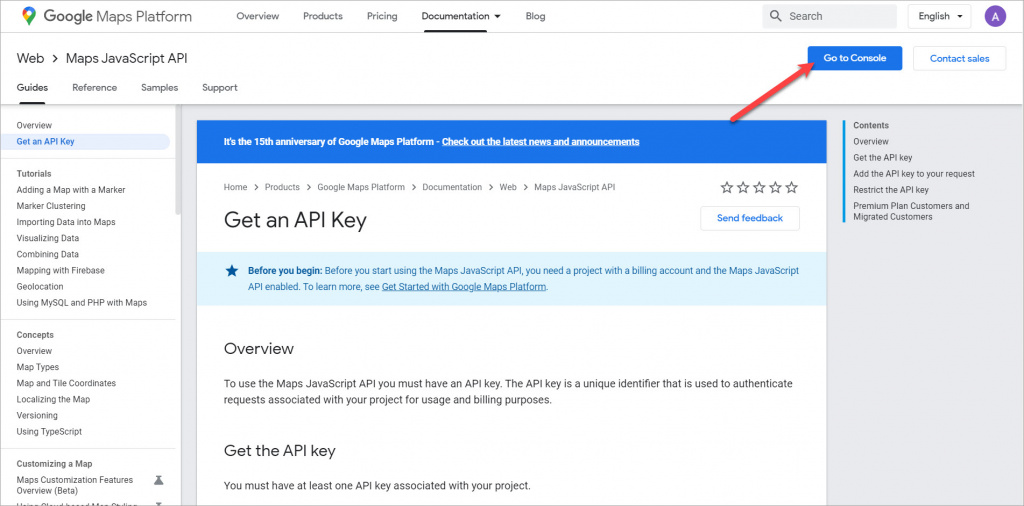
Task: Give the page a four star rating
Action: pos(775,187)
